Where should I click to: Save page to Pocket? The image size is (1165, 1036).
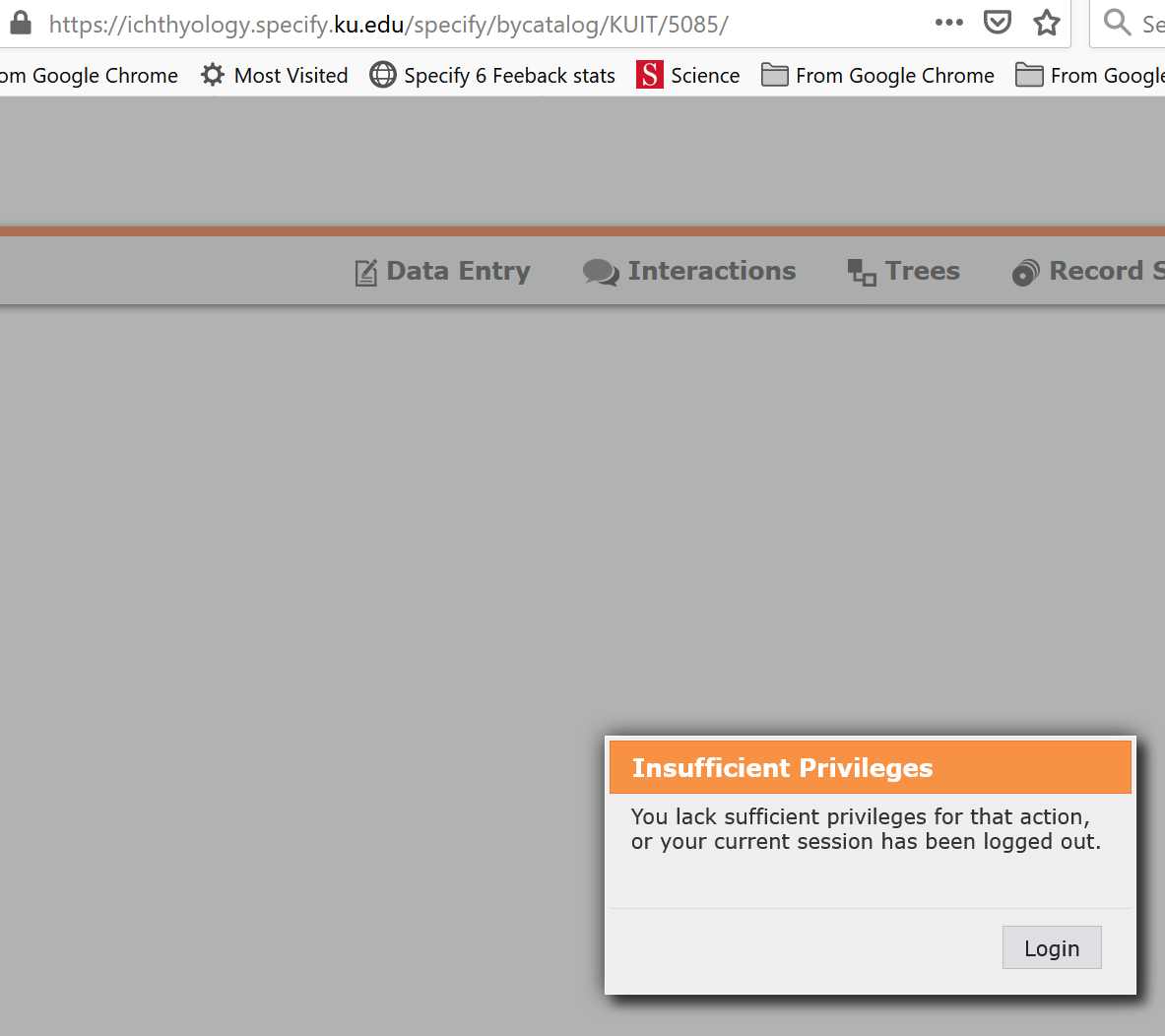coord(997,22)
